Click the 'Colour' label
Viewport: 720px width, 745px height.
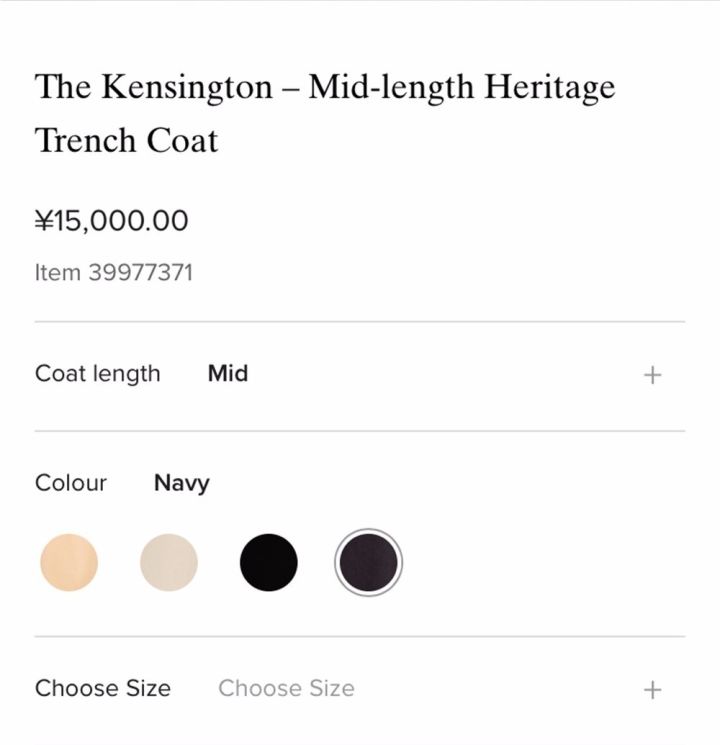coord(71,483)
